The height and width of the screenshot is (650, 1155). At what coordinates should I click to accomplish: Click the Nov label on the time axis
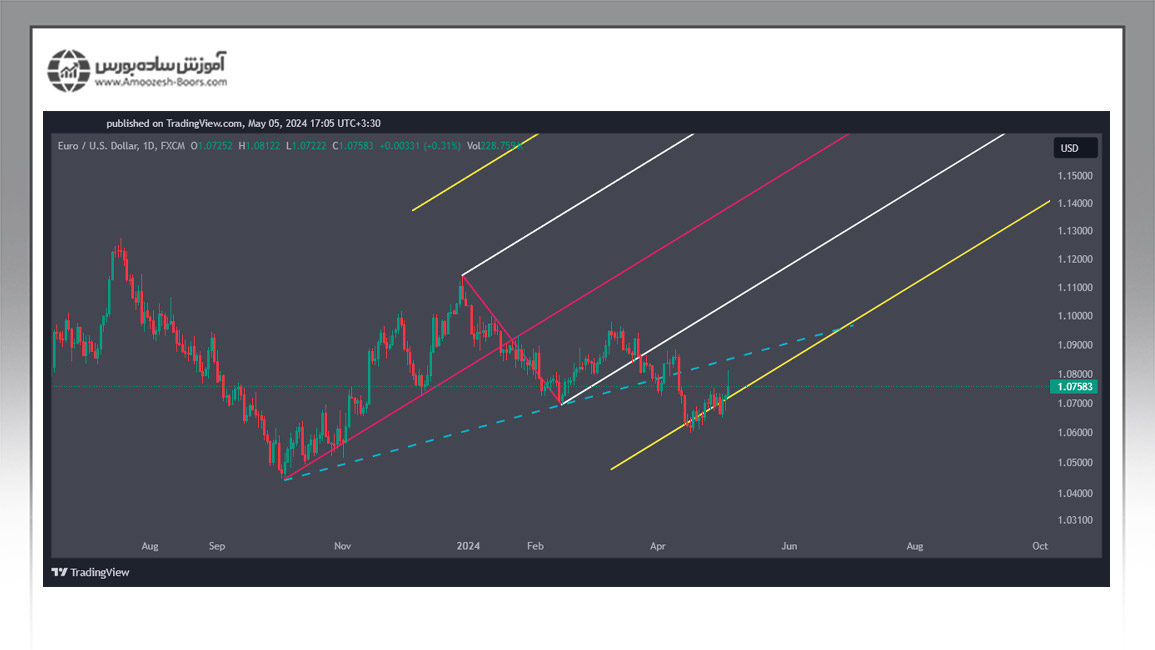pyautogui.click(x=343, y=546)
